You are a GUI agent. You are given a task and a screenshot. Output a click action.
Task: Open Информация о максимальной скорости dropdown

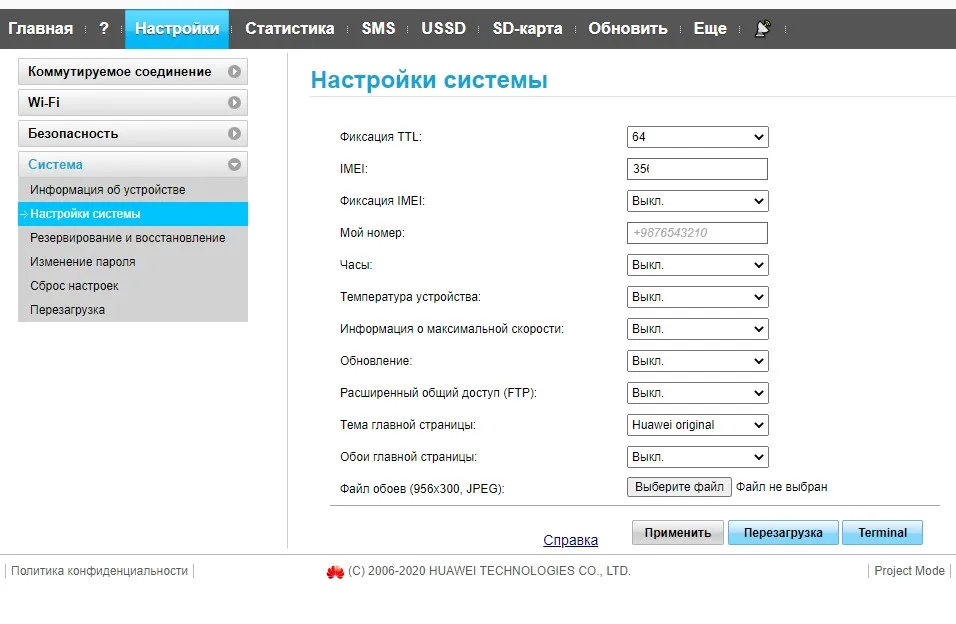697,329
